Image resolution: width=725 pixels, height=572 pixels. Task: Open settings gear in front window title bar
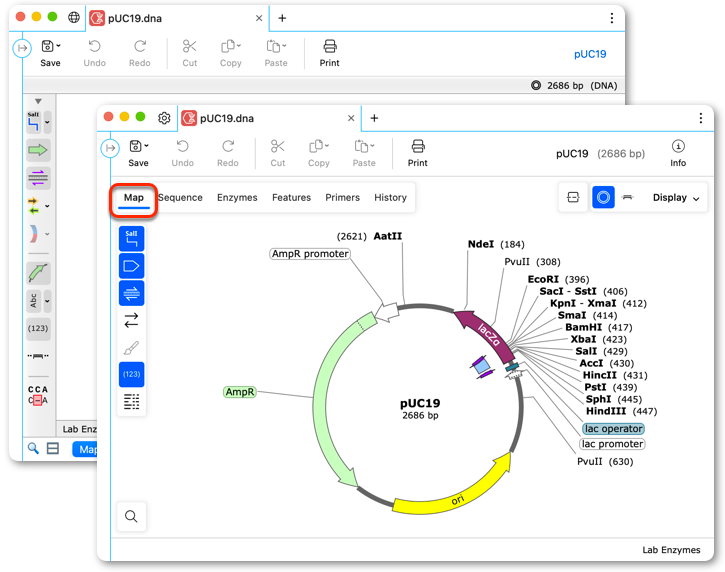tap(164, 118)
